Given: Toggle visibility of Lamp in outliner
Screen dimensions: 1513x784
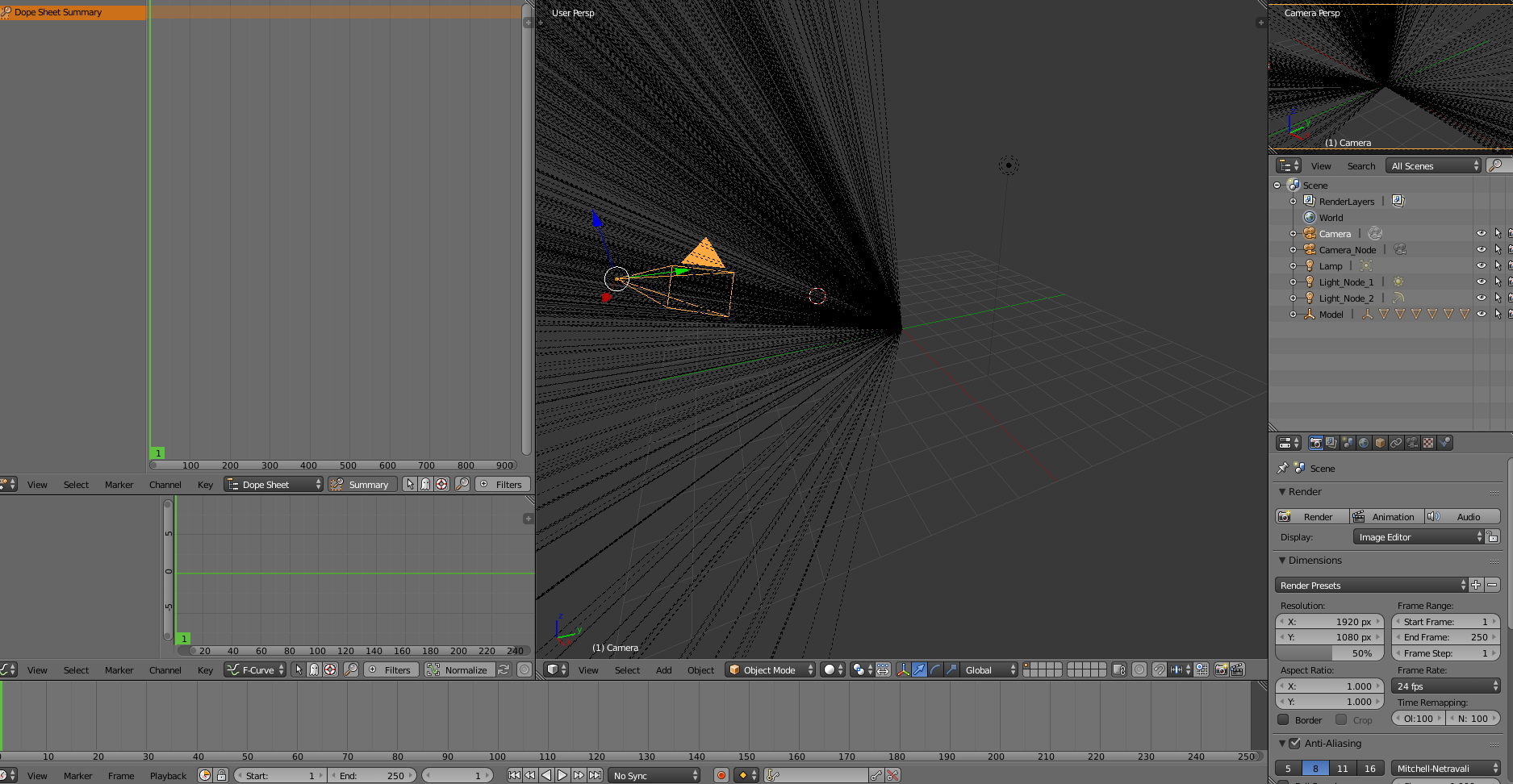Looking at the screenshot, I should [x=1482, y=266].
